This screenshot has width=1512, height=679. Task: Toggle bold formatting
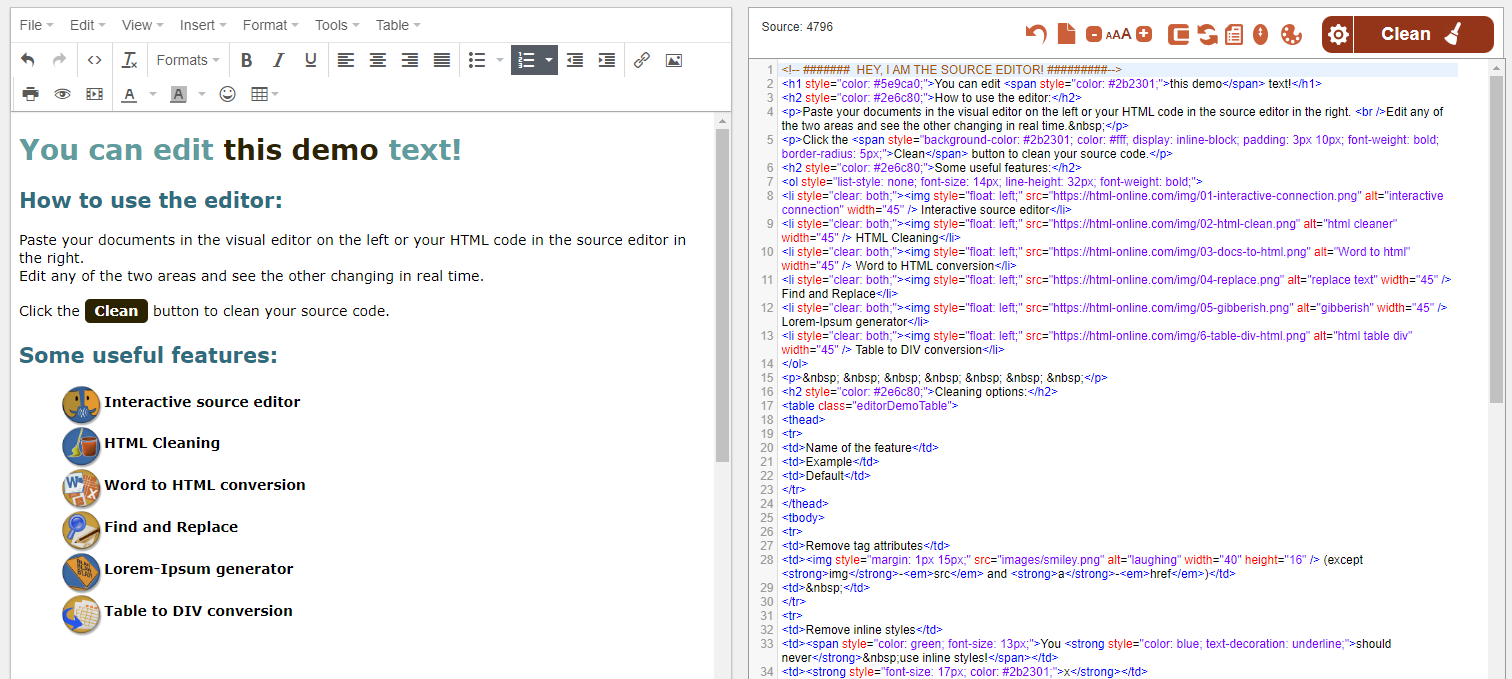[246, 60]
